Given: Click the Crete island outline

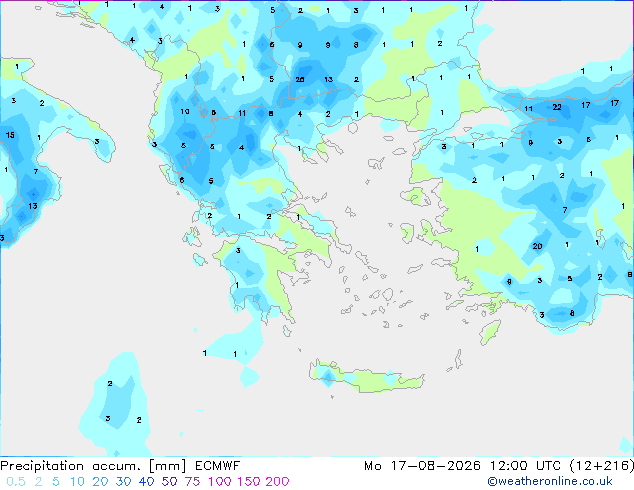Looking at the screenshot, I should [x=367, y=377].
